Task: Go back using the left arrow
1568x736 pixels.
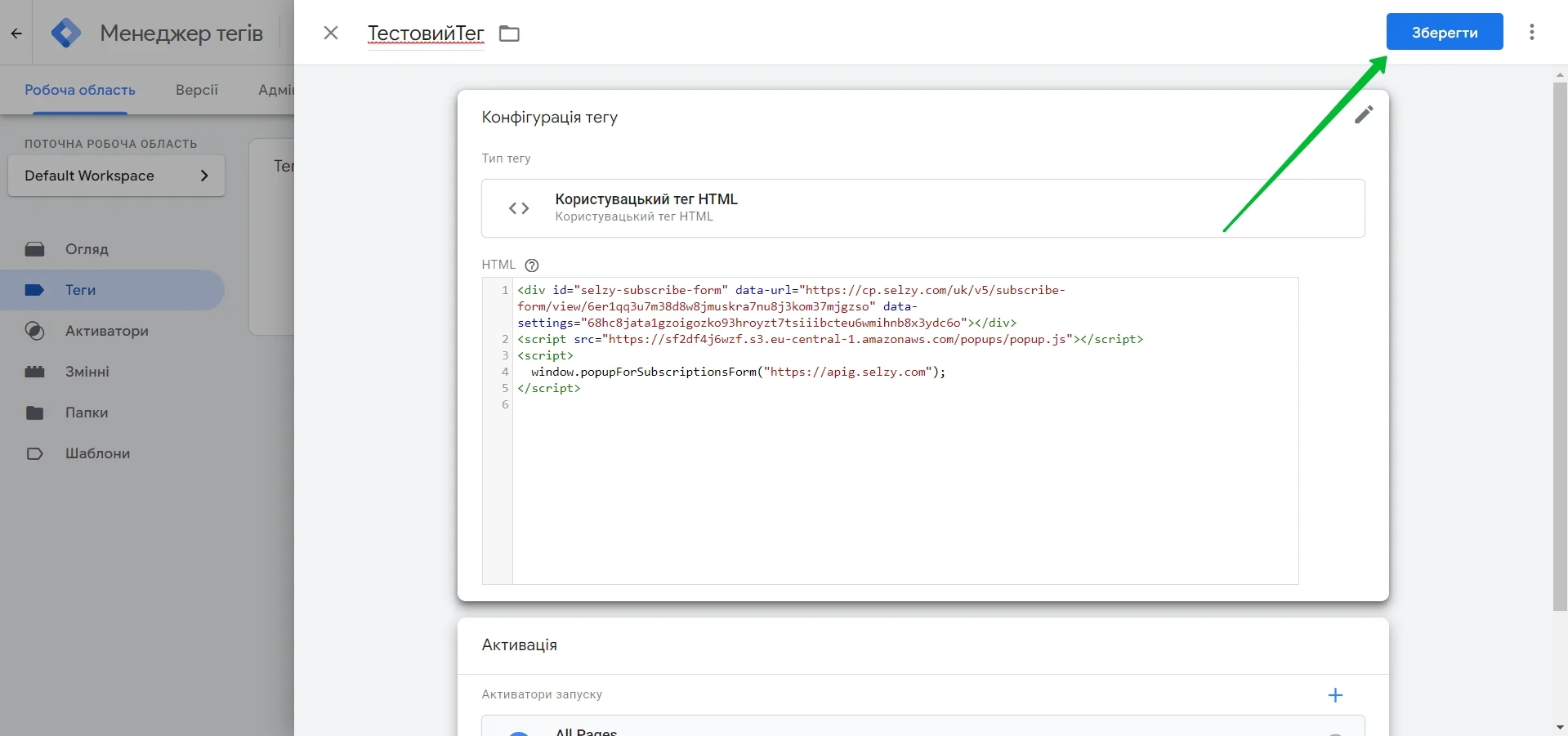Action: (x=16, y=33)
